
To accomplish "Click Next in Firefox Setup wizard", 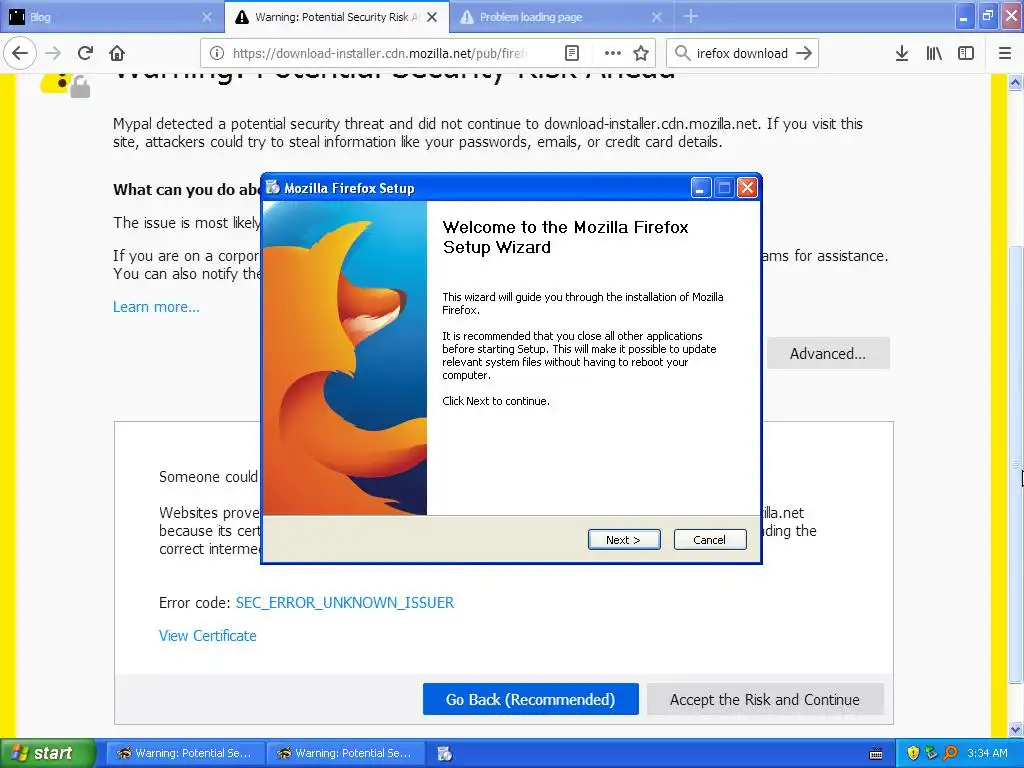I will (x=624, y=539).
